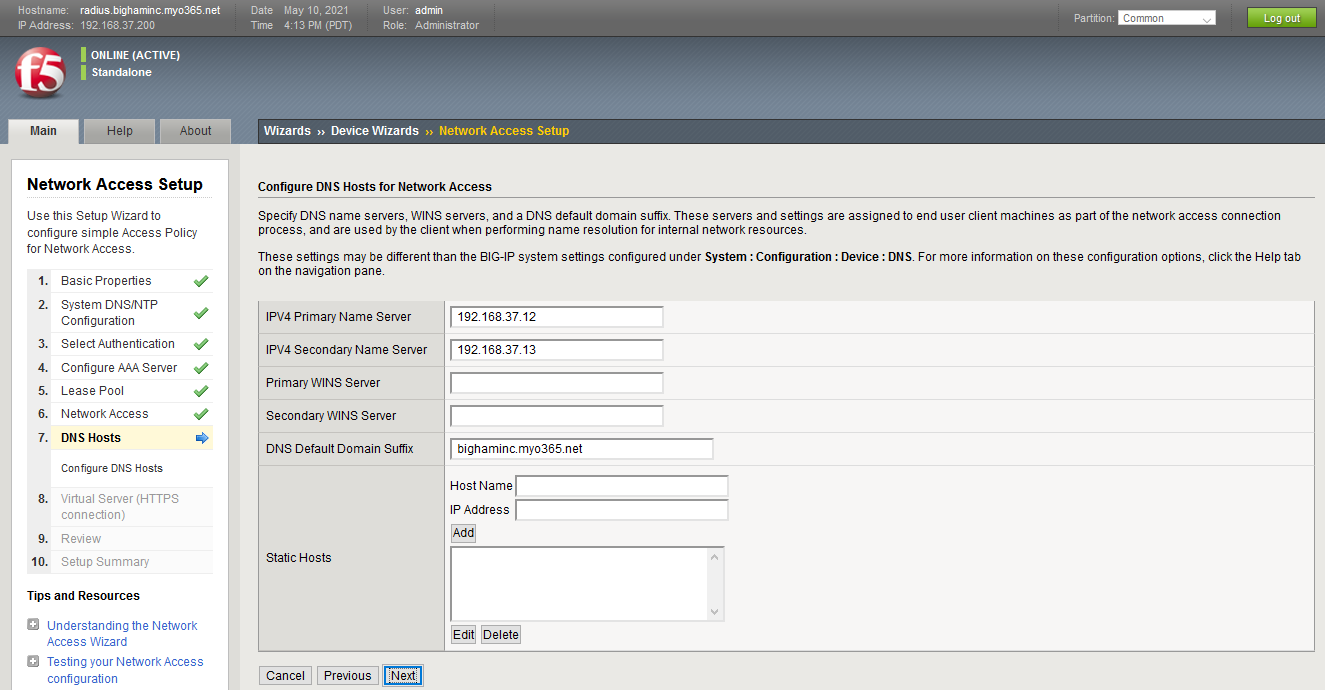This screenshot has width=1325, height=690.
Task: Click the F5 logo
Action: pyautogui.click(x=38, y=72)
